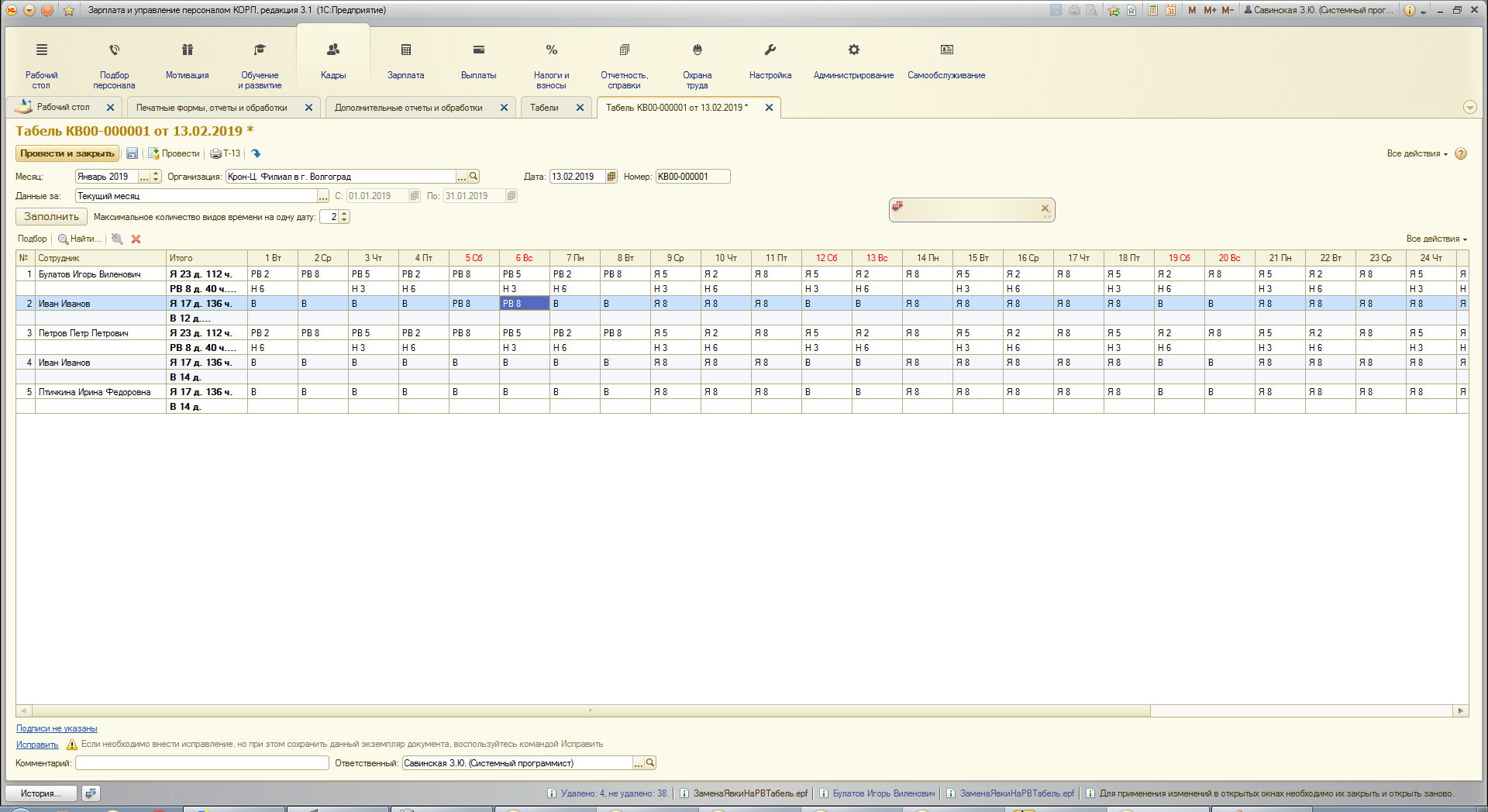Switch to the Рабочий стол tab

coord(64,108)
